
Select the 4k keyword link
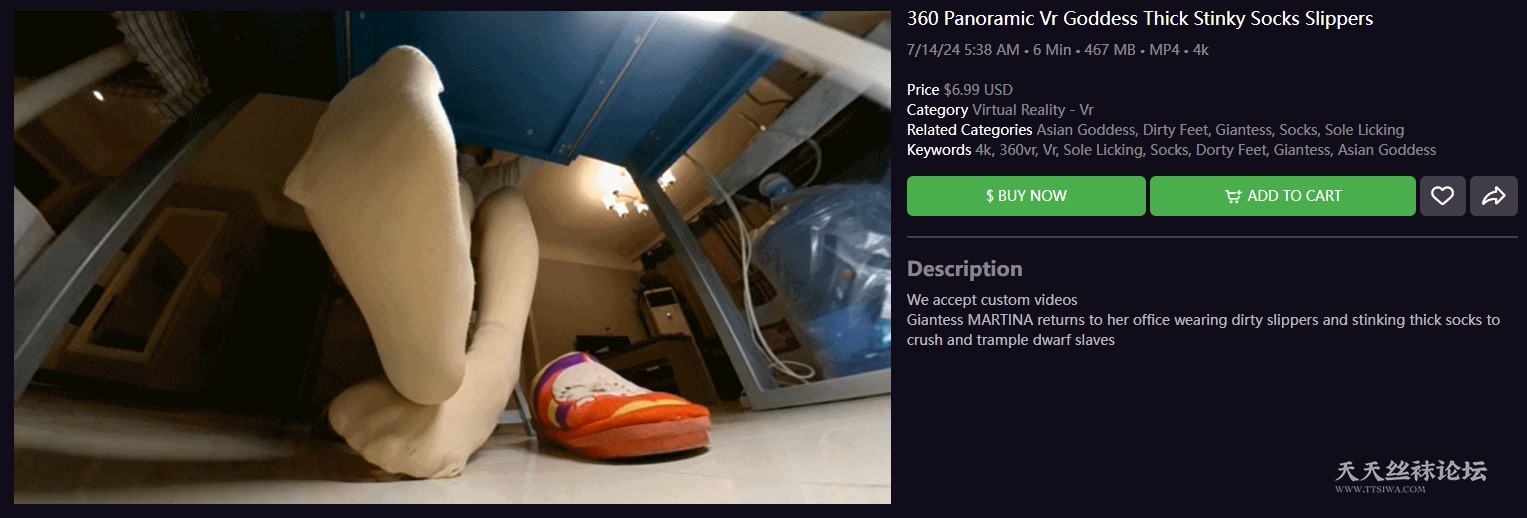pos(983,150)
